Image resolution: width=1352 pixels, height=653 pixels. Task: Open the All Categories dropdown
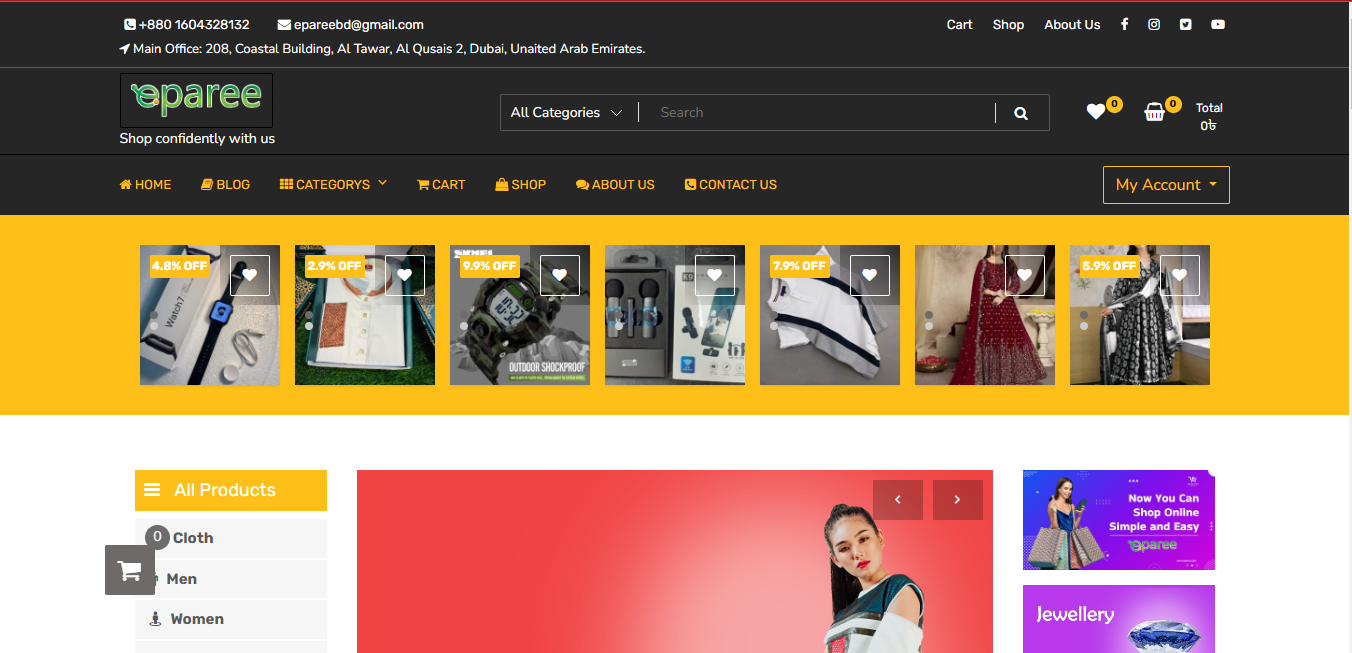pyautogui.click(x=567, y=112)
